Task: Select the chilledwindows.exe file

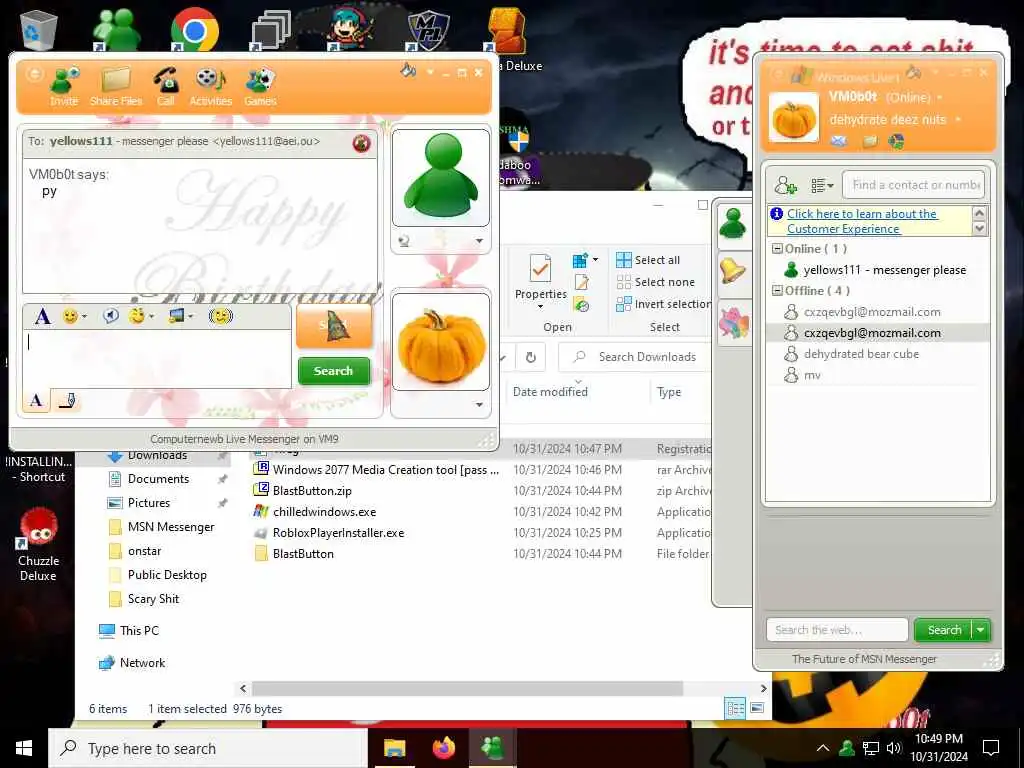Action: (324, 512)
